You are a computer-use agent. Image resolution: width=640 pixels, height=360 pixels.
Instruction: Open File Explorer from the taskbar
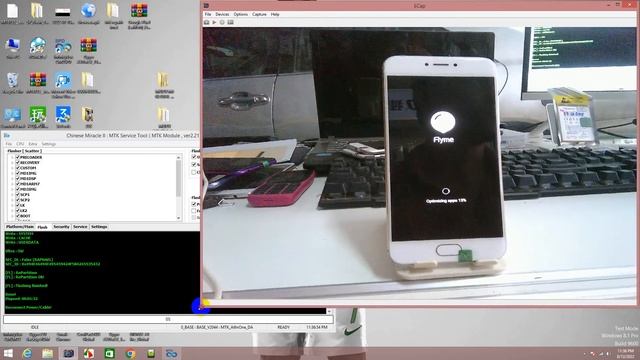click(x=47, y=353)
